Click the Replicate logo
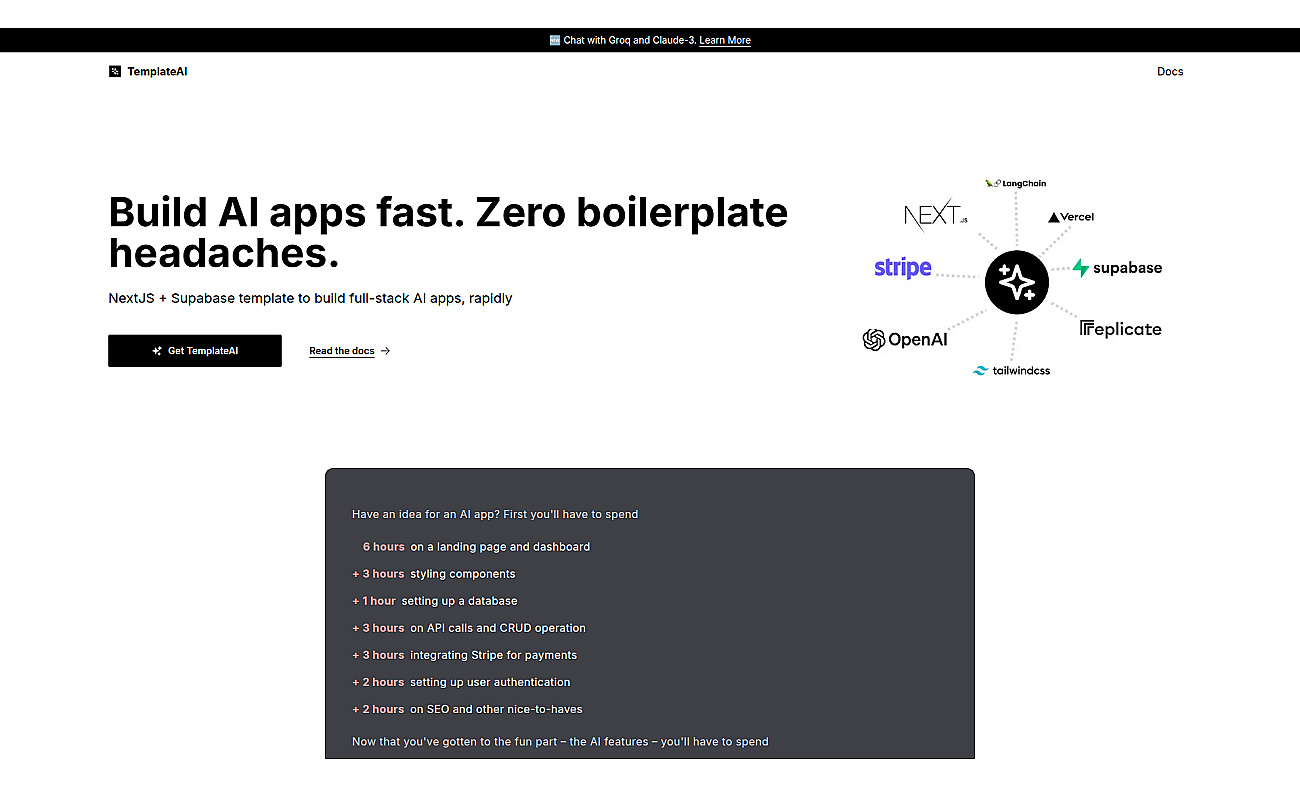Viewport: 1300px width, 788px height. [x=1121, y=329]
